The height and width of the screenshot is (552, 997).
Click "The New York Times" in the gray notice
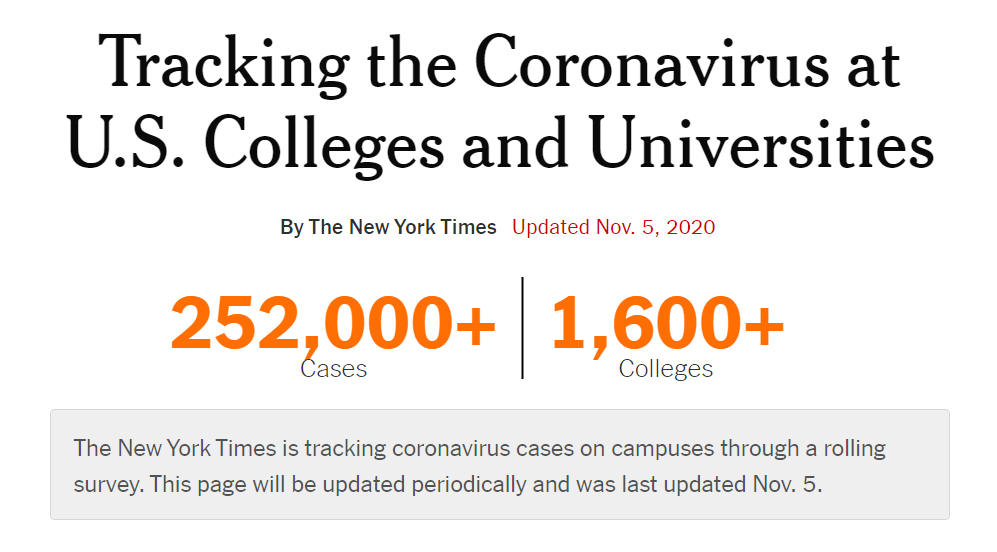175,448
